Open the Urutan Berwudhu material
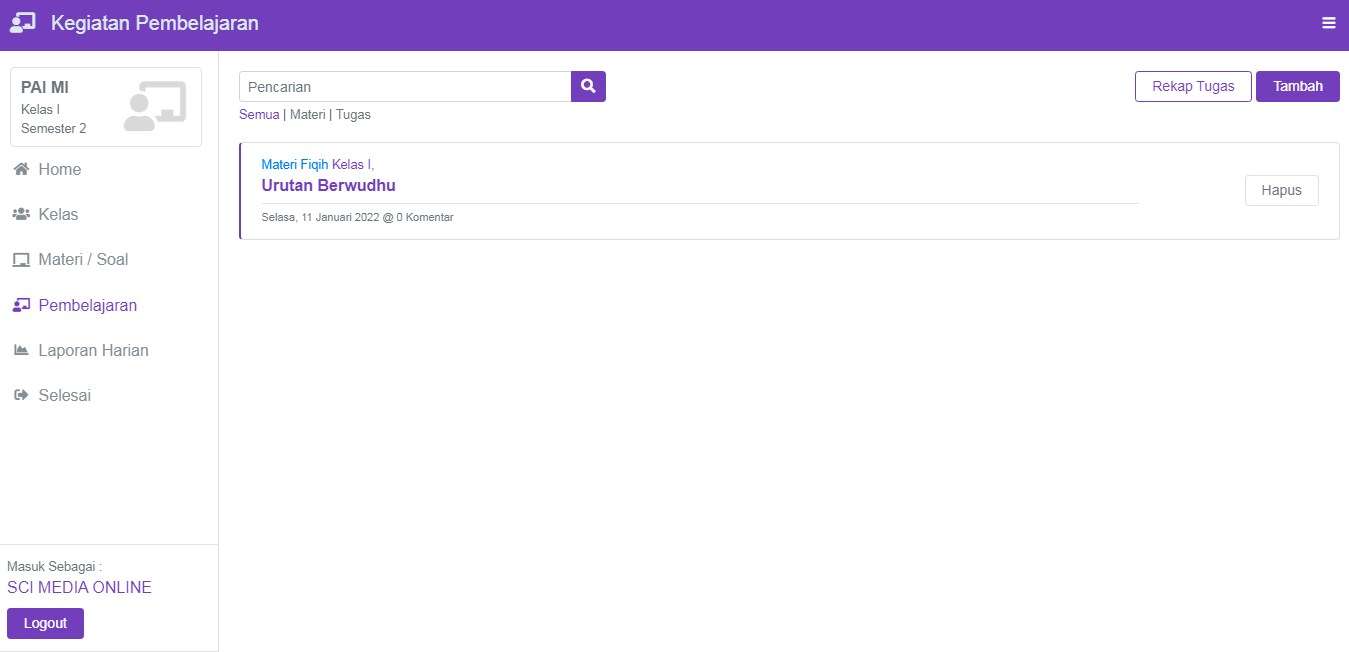This screenshot has height=652, width=1349. click(x=328, y=186)
